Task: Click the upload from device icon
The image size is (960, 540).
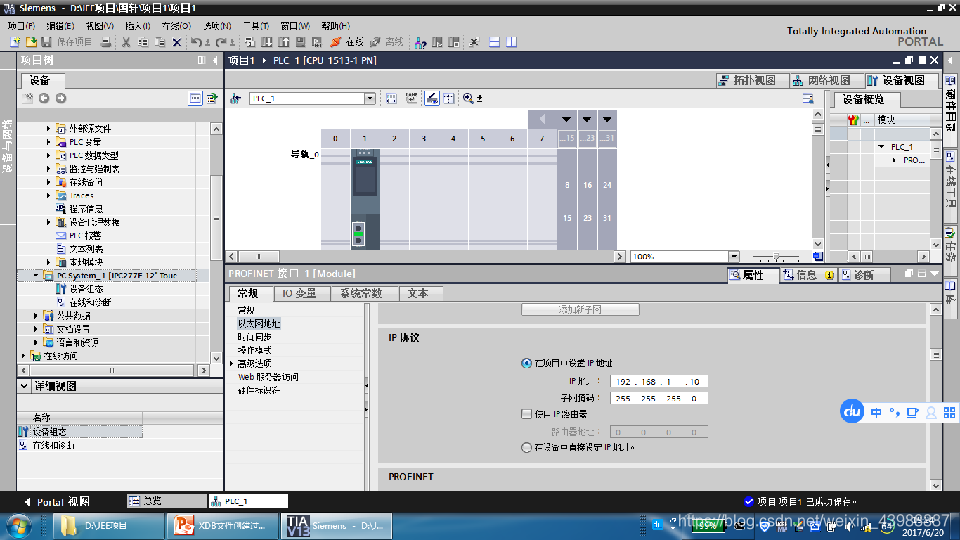Action: (284, 42)
